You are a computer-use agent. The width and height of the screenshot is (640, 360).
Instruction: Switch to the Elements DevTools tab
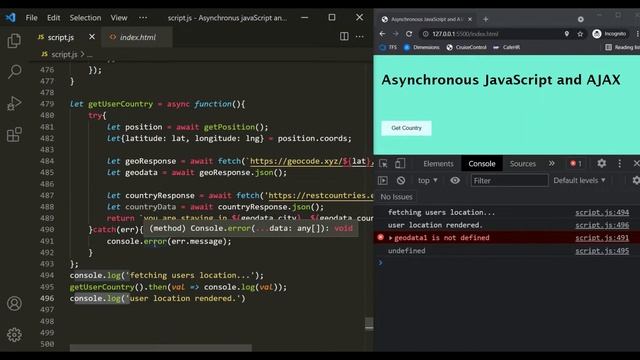438,164
